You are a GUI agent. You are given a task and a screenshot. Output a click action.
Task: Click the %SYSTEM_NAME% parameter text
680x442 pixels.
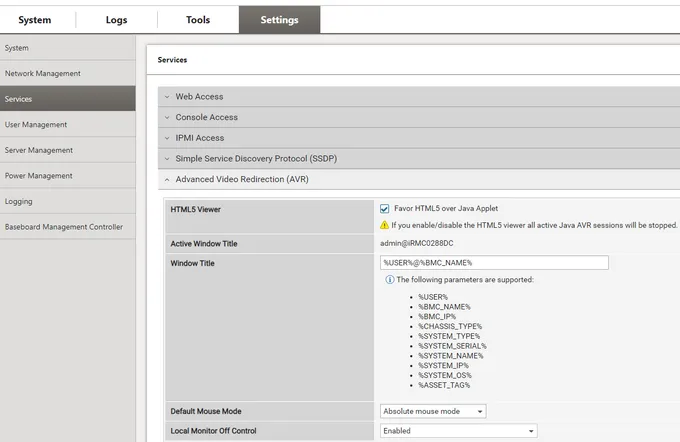click(451, 356)
